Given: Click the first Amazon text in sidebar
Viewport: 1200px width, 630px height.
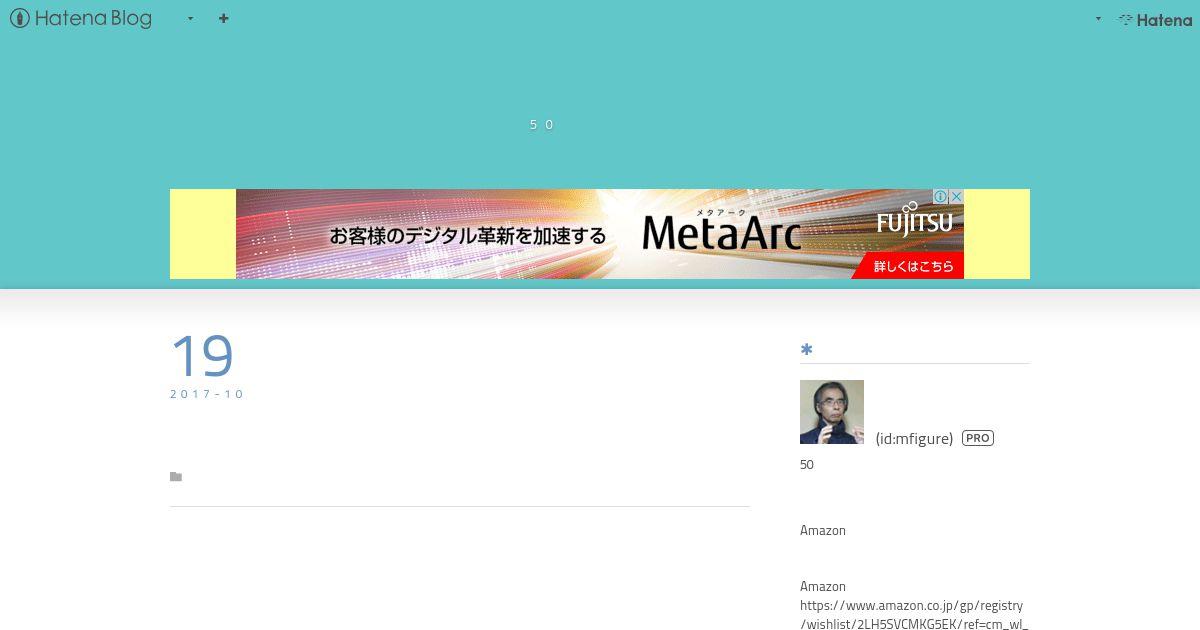Looking at the screenshot, I should (x=823, y=530).
